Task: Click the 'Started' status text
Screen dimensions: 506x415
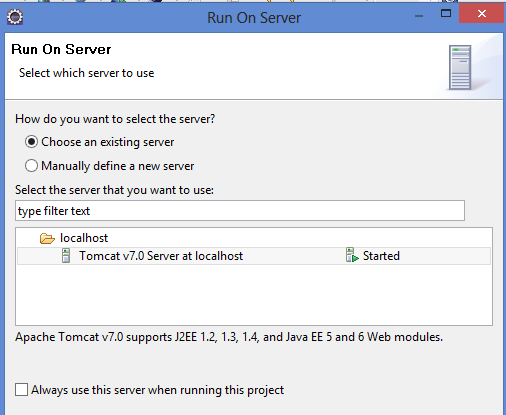Action: (381, 256)
